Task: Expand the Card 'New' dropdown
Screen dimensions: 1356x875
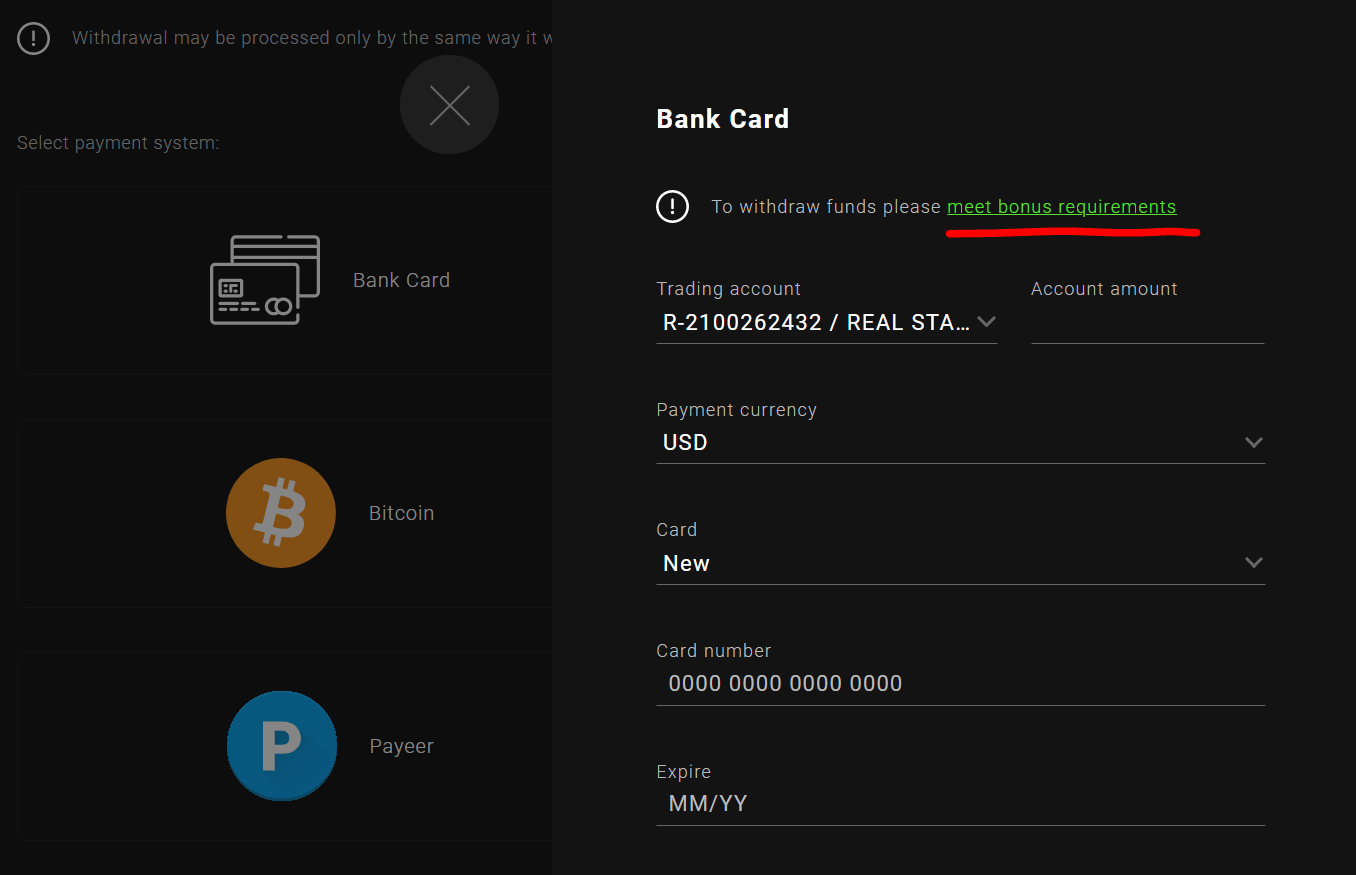Action: tap(961, 563)
